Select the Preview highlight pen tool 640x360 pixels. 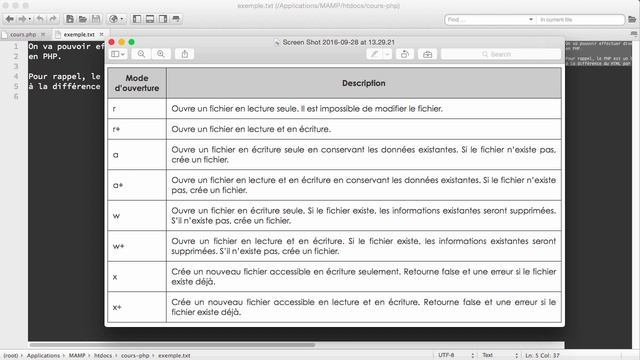click(x=374, y=54)
